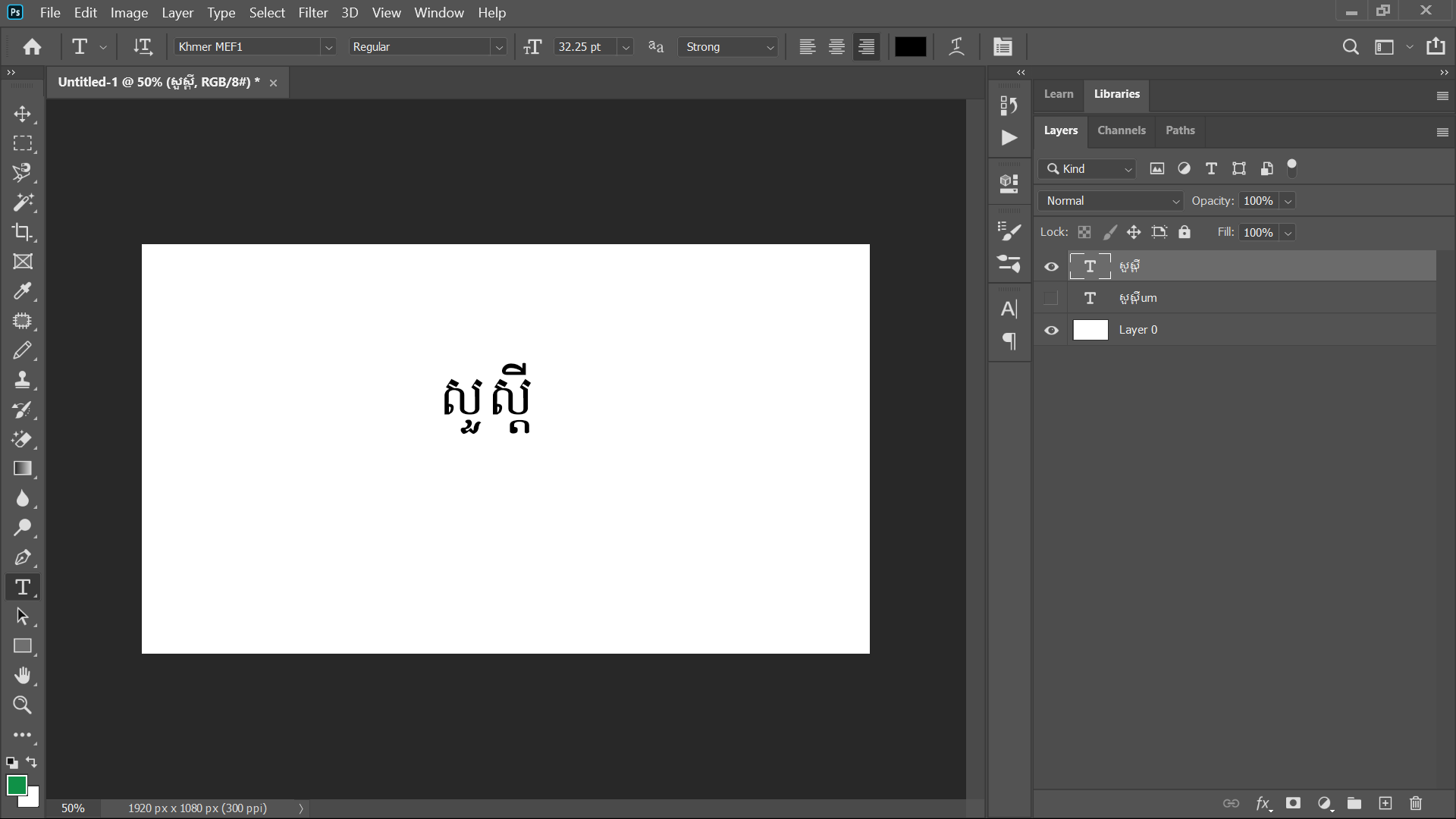Create warped text
The height and width of the screenshot is (819, 1456).
pos(957,47)
